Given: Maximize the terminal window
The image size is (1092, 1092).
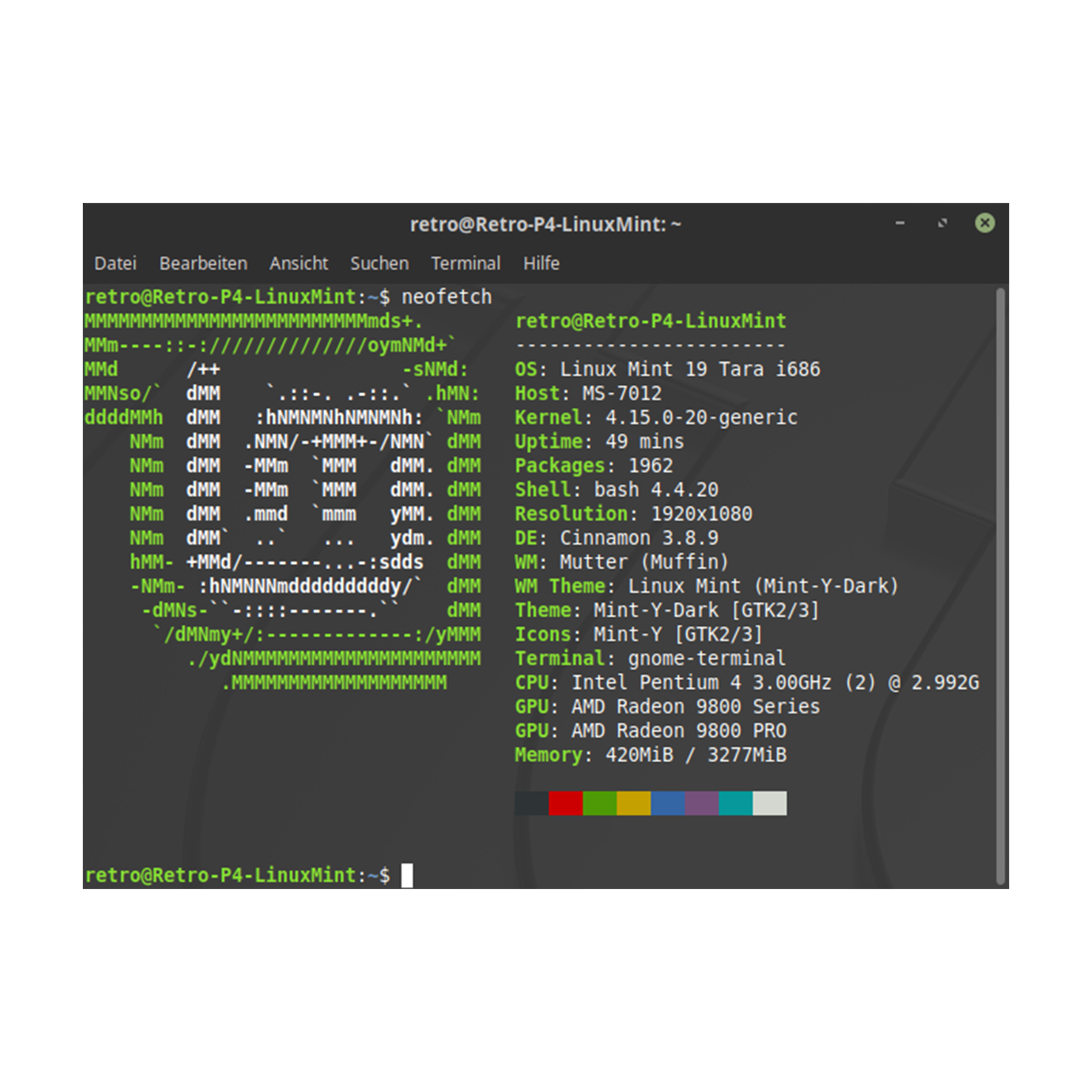Looking at the screenshot, I should pos(943,223).
